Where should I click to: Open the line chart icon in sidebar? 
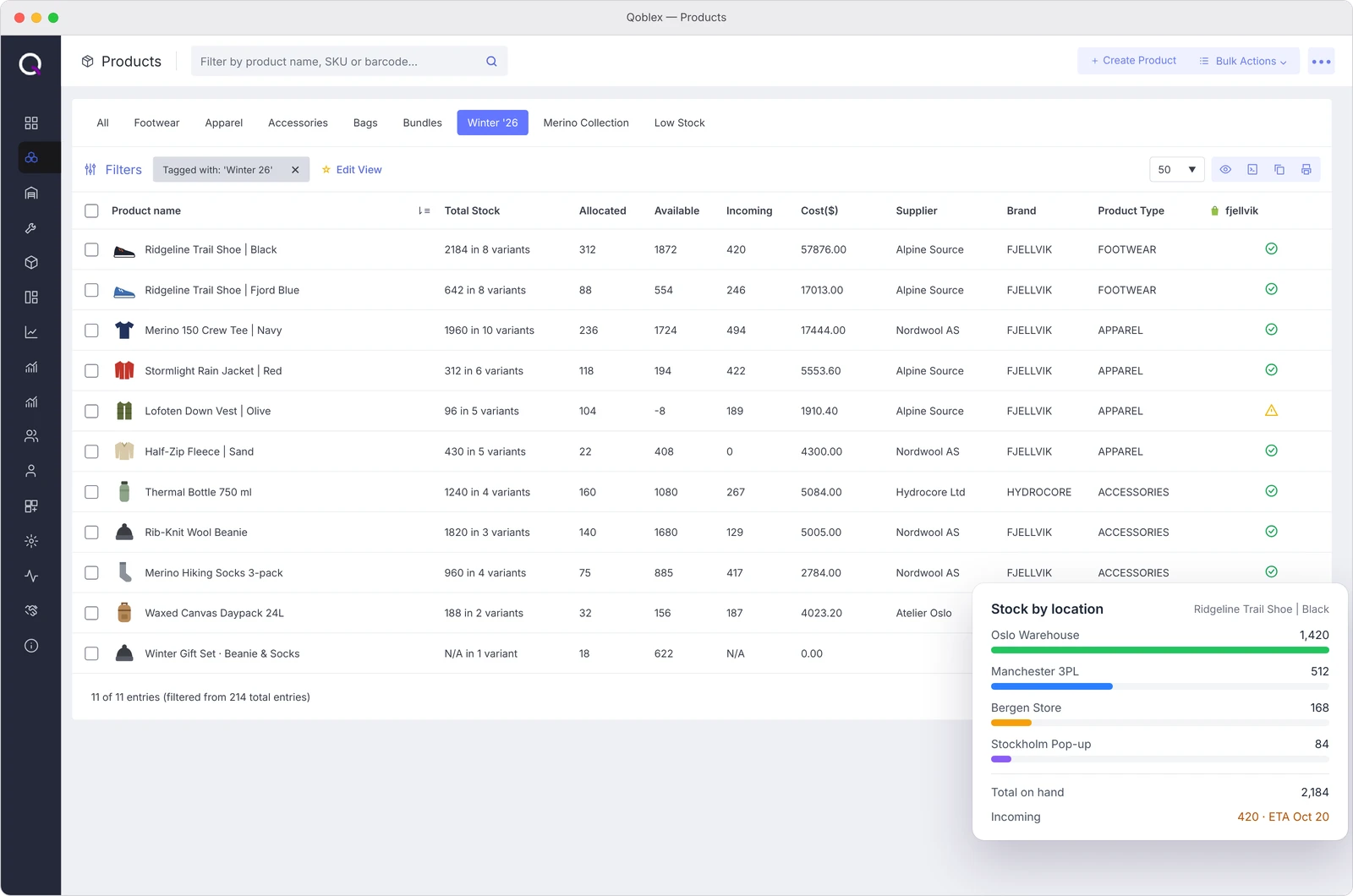pyautogui.click(x=31, y=332)
